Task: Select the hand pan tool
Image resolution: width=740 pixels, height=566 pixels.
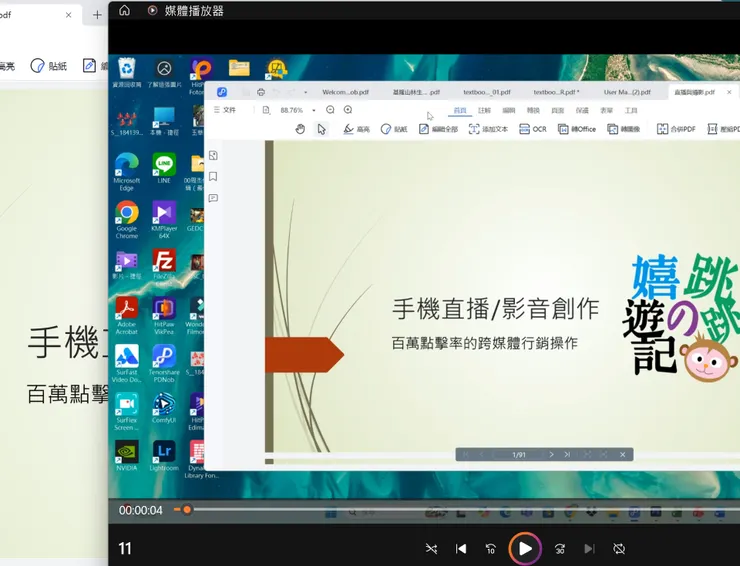Action: (x=300, y=129)
